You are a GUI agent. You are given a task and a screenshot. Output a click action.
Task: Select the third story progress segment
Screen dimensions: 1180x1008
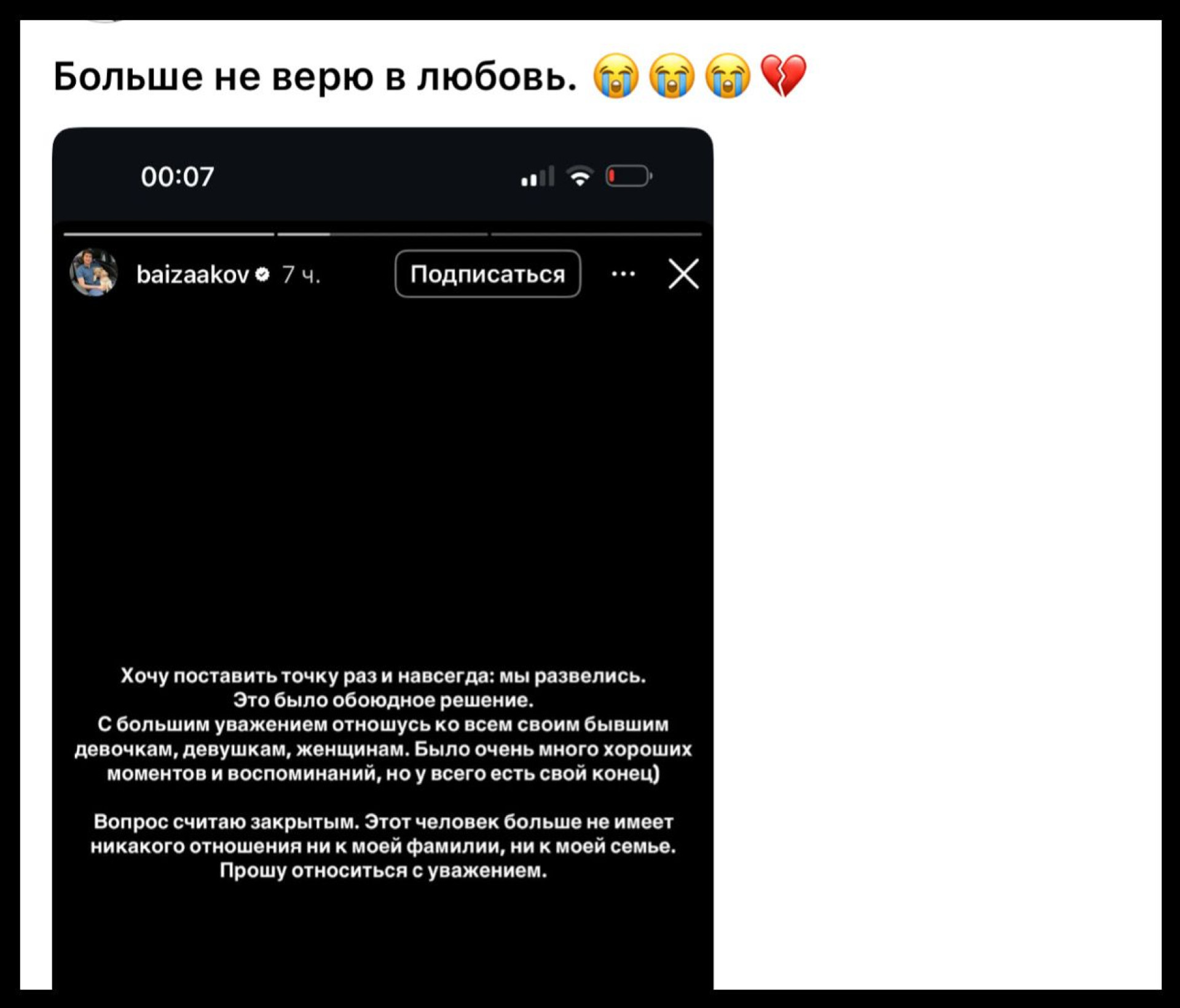click(596, 234)
